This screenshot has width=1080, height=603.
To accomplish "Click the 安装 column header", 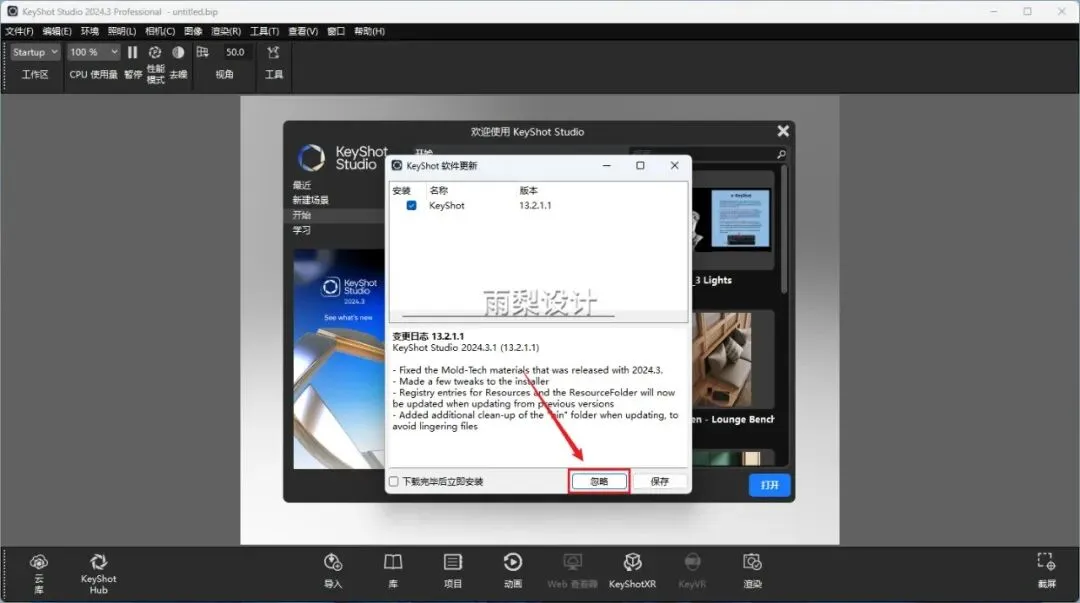I will (x=402, y=190).
